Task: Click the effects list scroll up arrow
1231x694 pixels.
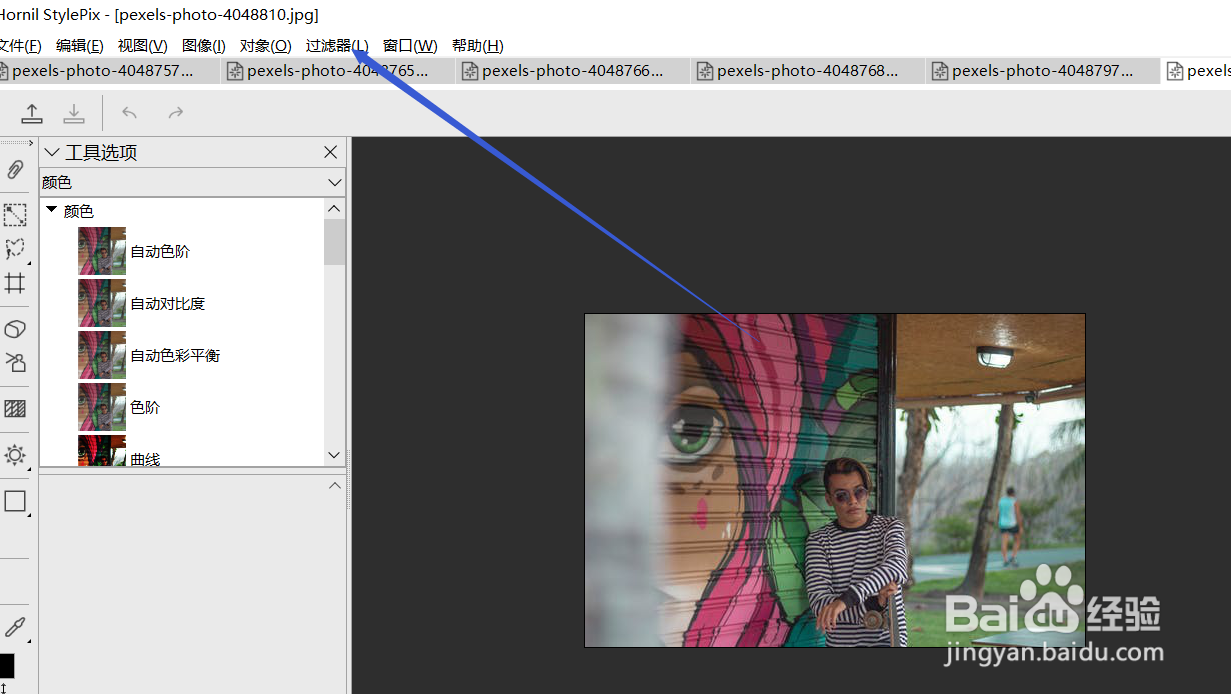Action: [x=334, y=209]
